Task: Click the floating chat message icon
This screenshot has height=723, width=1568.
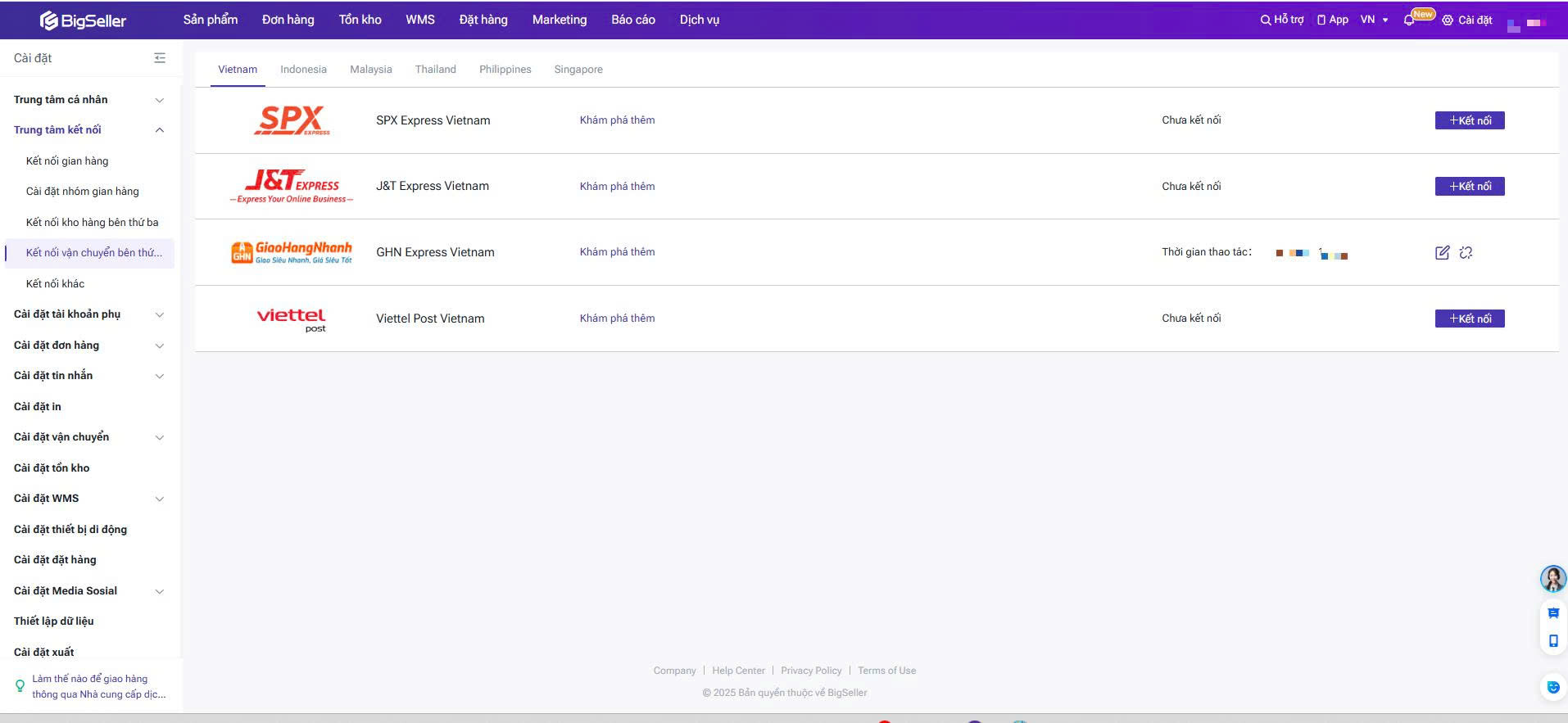Action: tap(1552, 613)
